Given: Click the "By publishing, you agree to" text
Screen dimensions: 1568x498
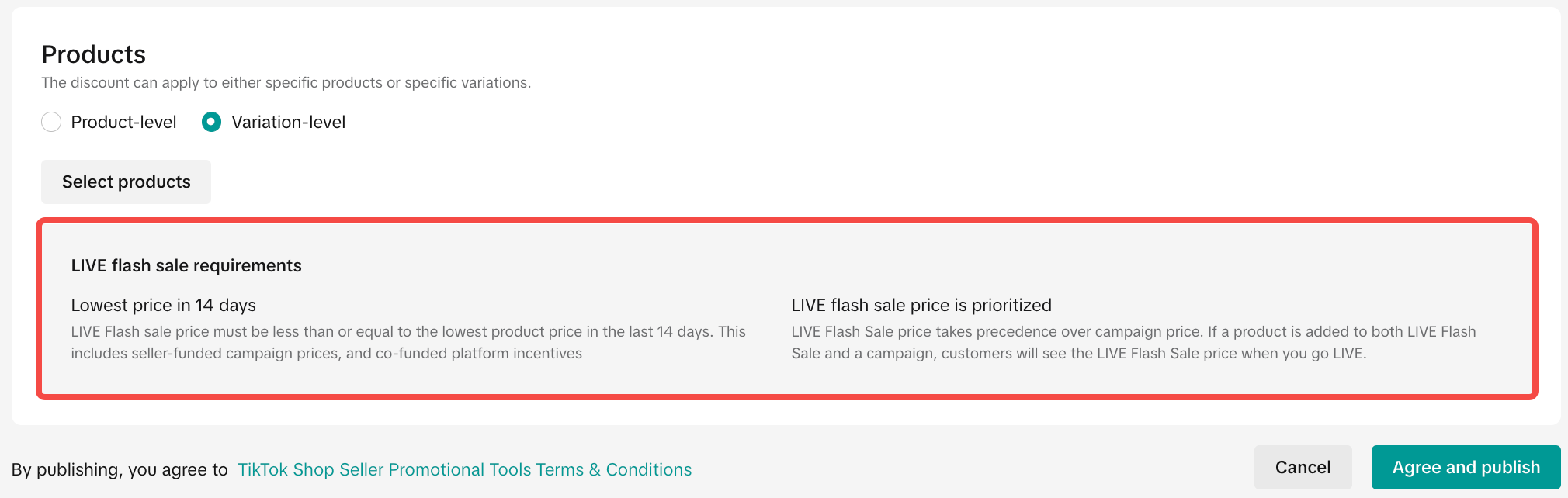Looking at the screenshot, I should pyautogui.click(x=120, y=469).
